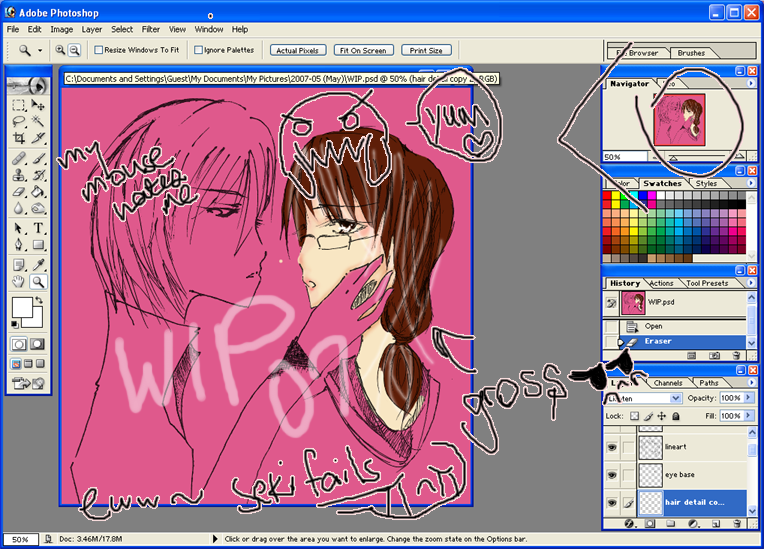Open the Swatches panel flyout menu
The height and width of the screenshot is (549, 764).
(x=751, y=183)
